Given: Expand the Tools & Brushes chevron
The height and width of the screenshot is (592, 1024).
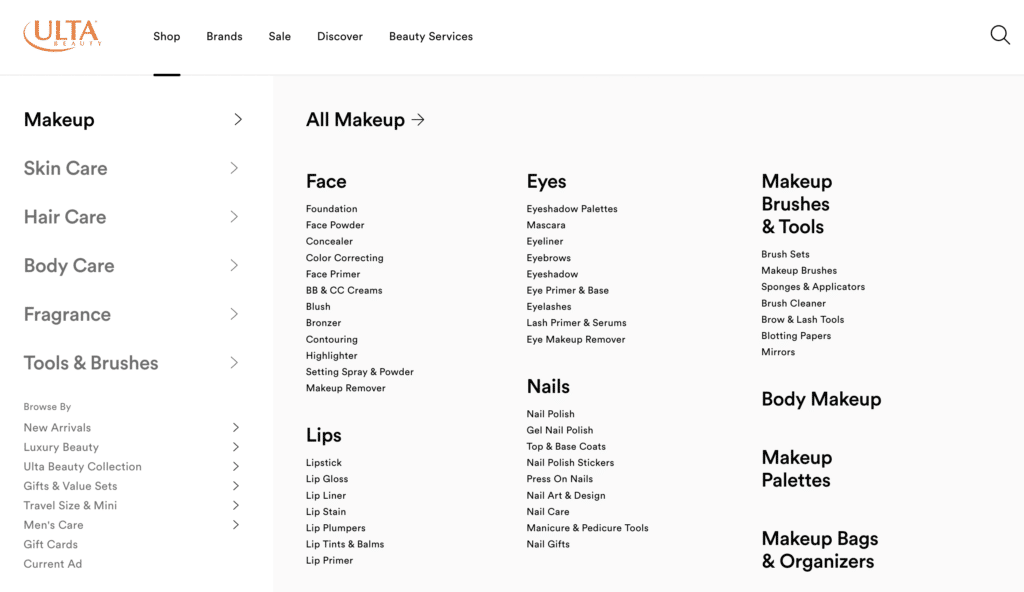Looking at the screenshot, I should (x=234, y=363).
